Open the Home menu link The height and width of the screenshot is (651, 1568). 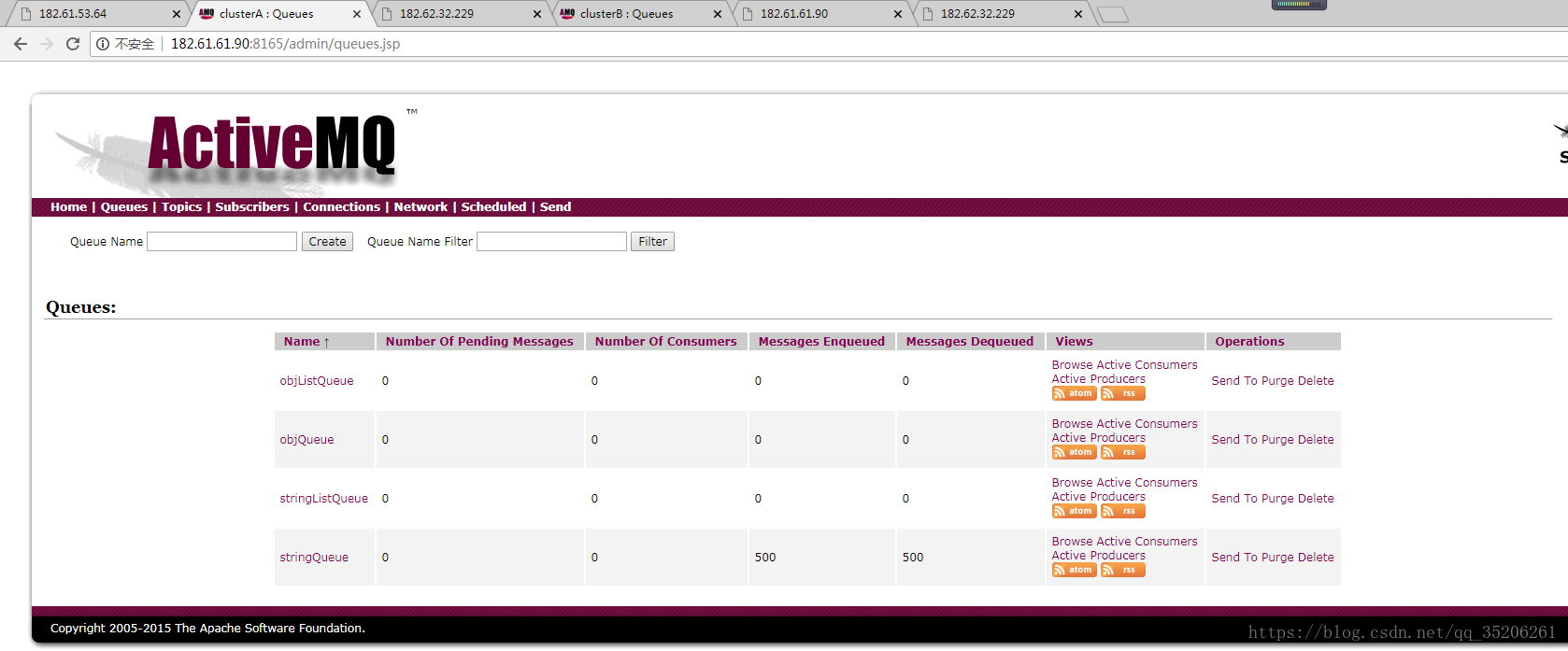68,207
